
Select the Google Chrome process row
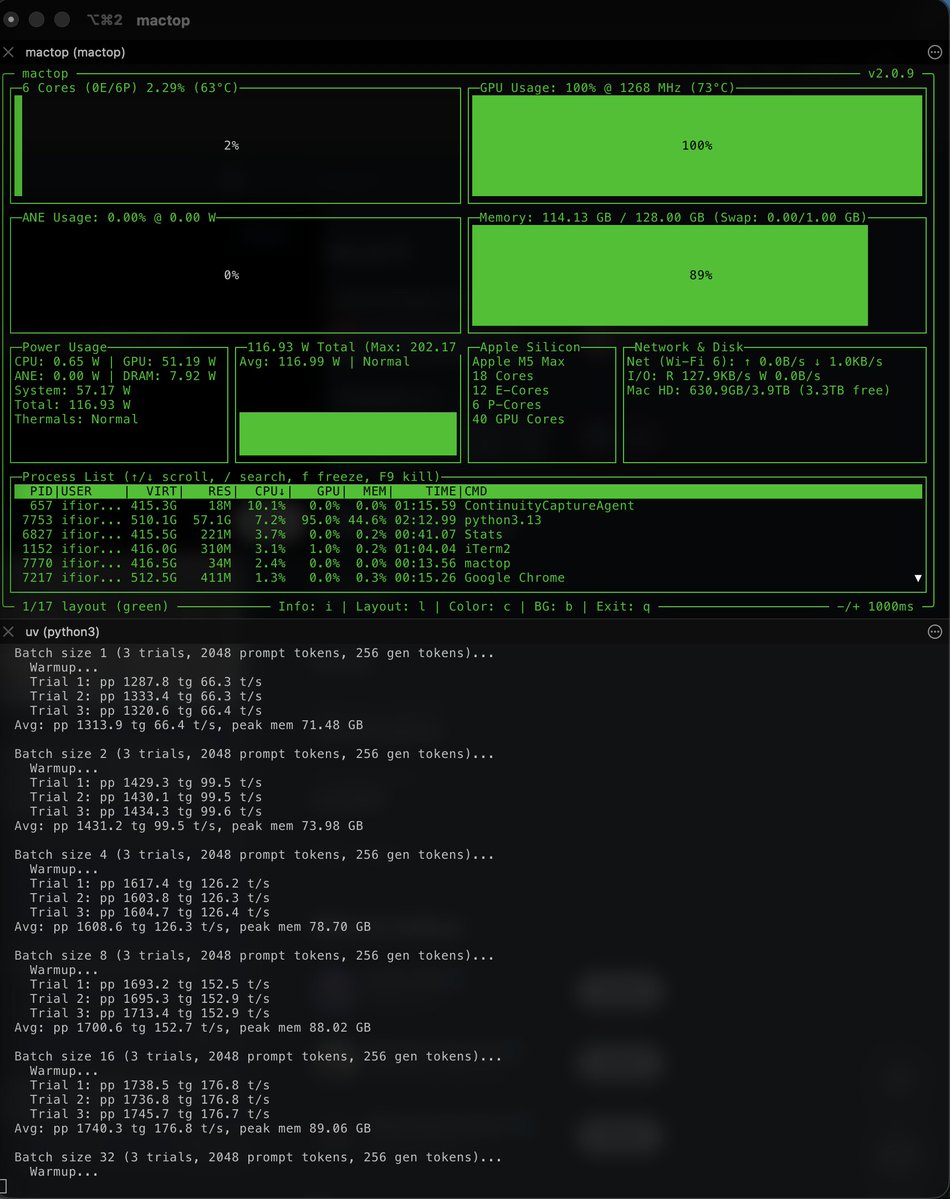[467, 578]
